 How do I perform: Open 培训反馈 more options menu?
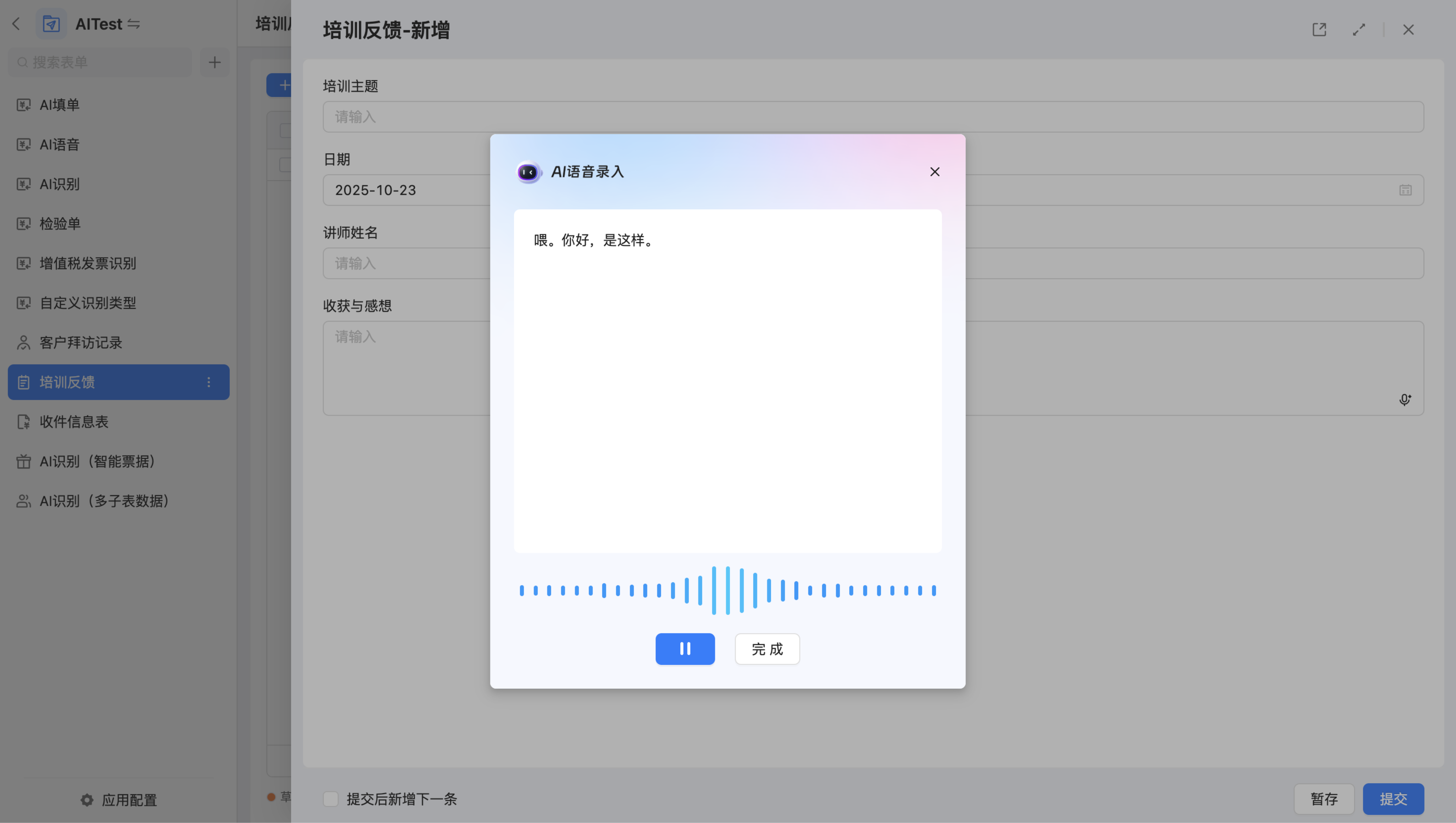tap(209, 382)
